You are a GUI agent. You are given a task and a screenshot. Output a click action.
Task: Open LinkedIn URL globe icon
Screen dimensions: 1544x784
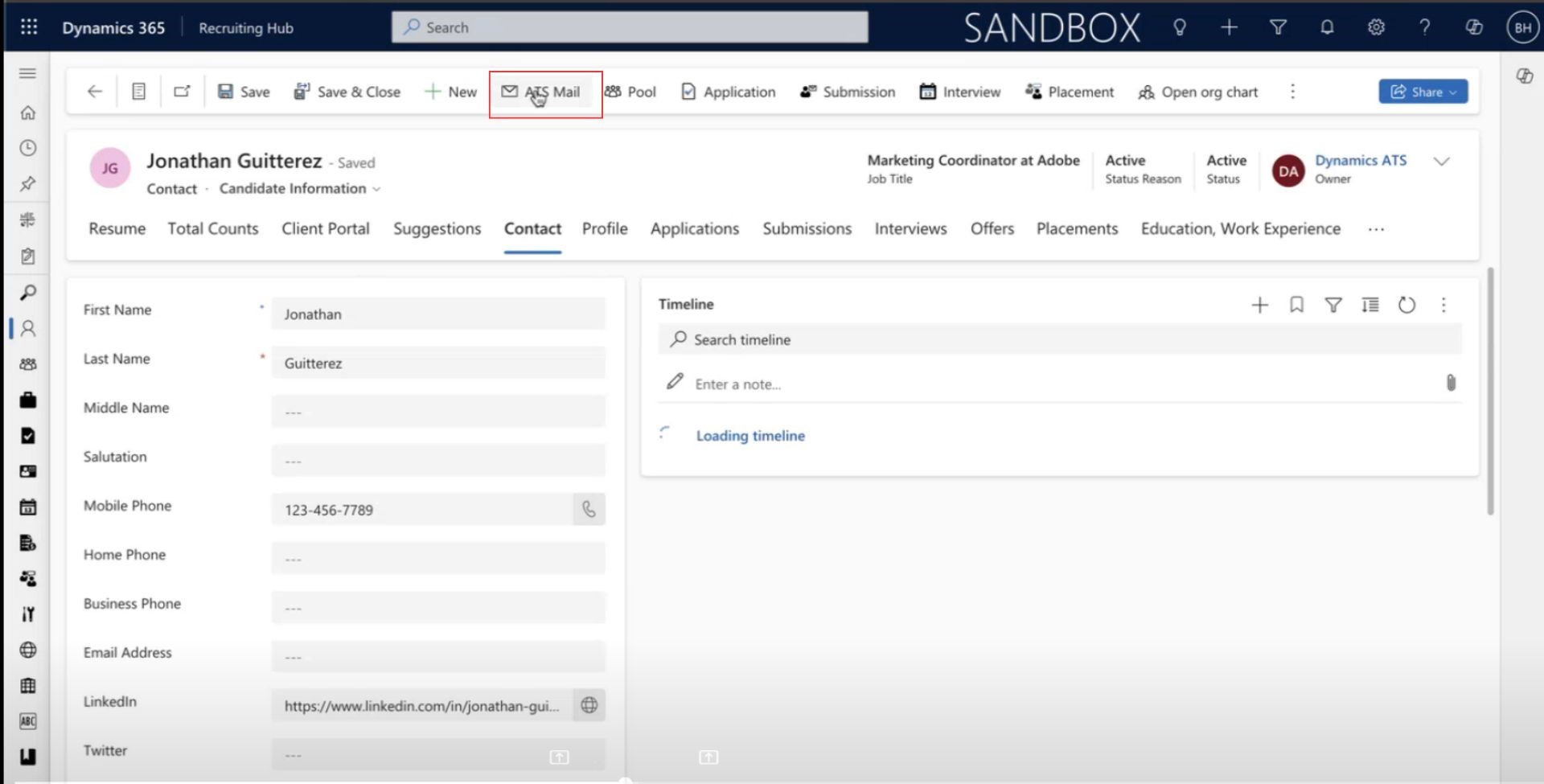[x=589, y=705]
